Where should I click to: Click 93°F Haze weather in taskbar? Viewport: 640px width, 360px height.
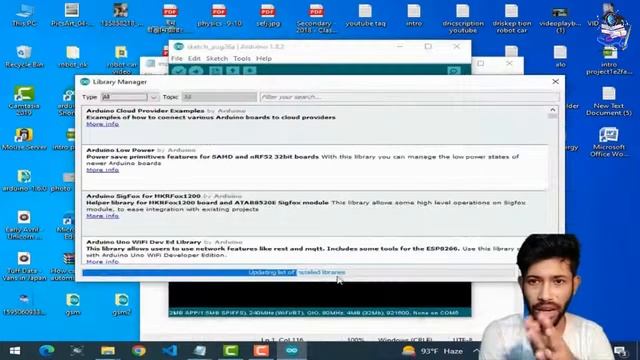433,351
